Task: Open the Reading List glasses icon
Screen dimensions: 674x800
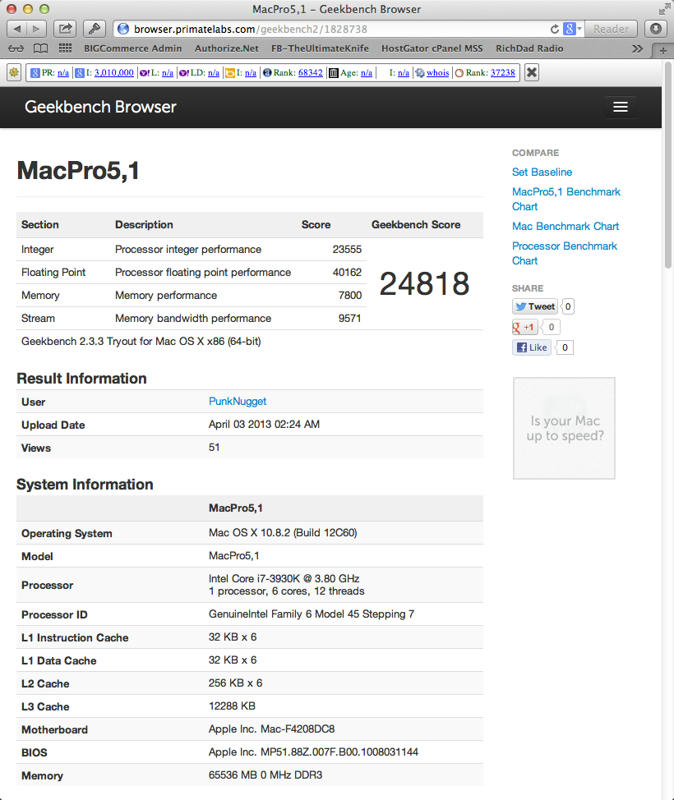Action: 16,48
